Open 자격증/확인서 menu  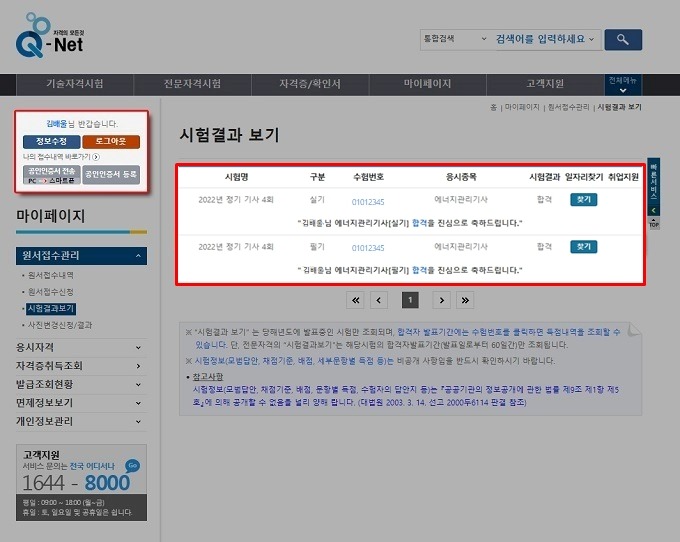[x=310, y=84]
